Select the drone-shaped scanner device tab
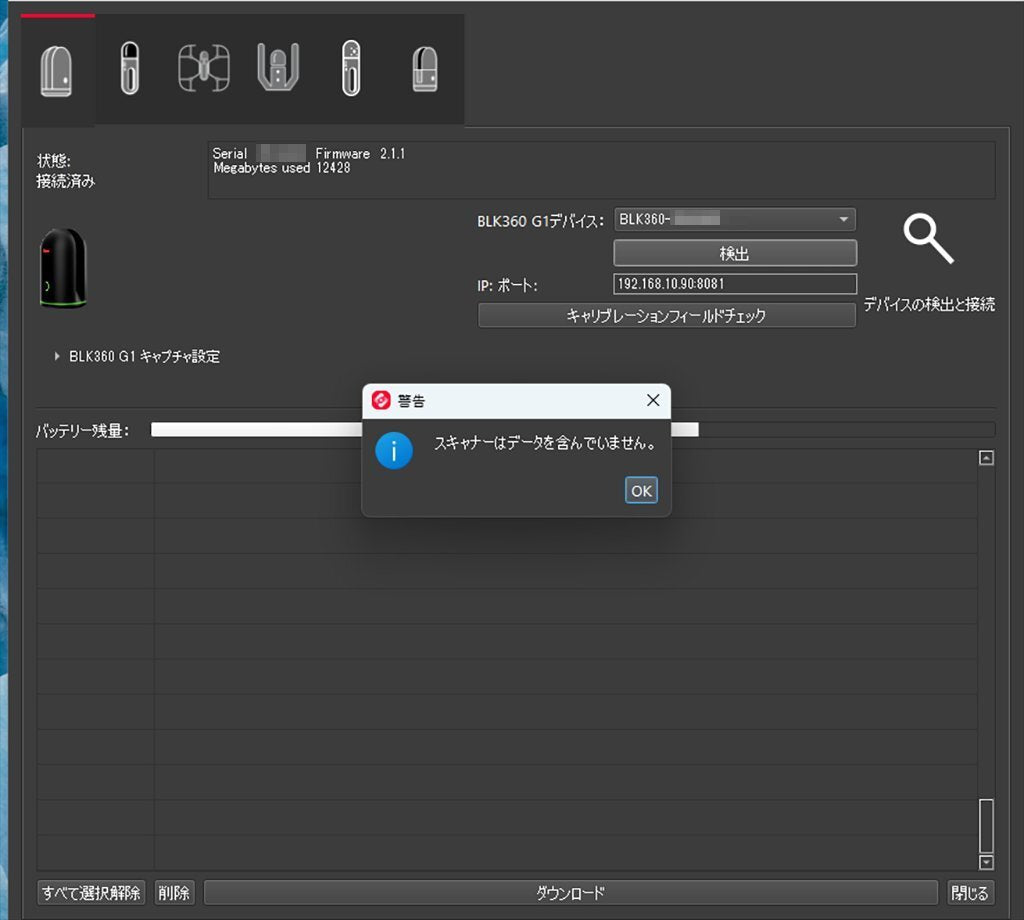Image resolution: width=1024 pixels, height=920 pixels. (204, 68)
